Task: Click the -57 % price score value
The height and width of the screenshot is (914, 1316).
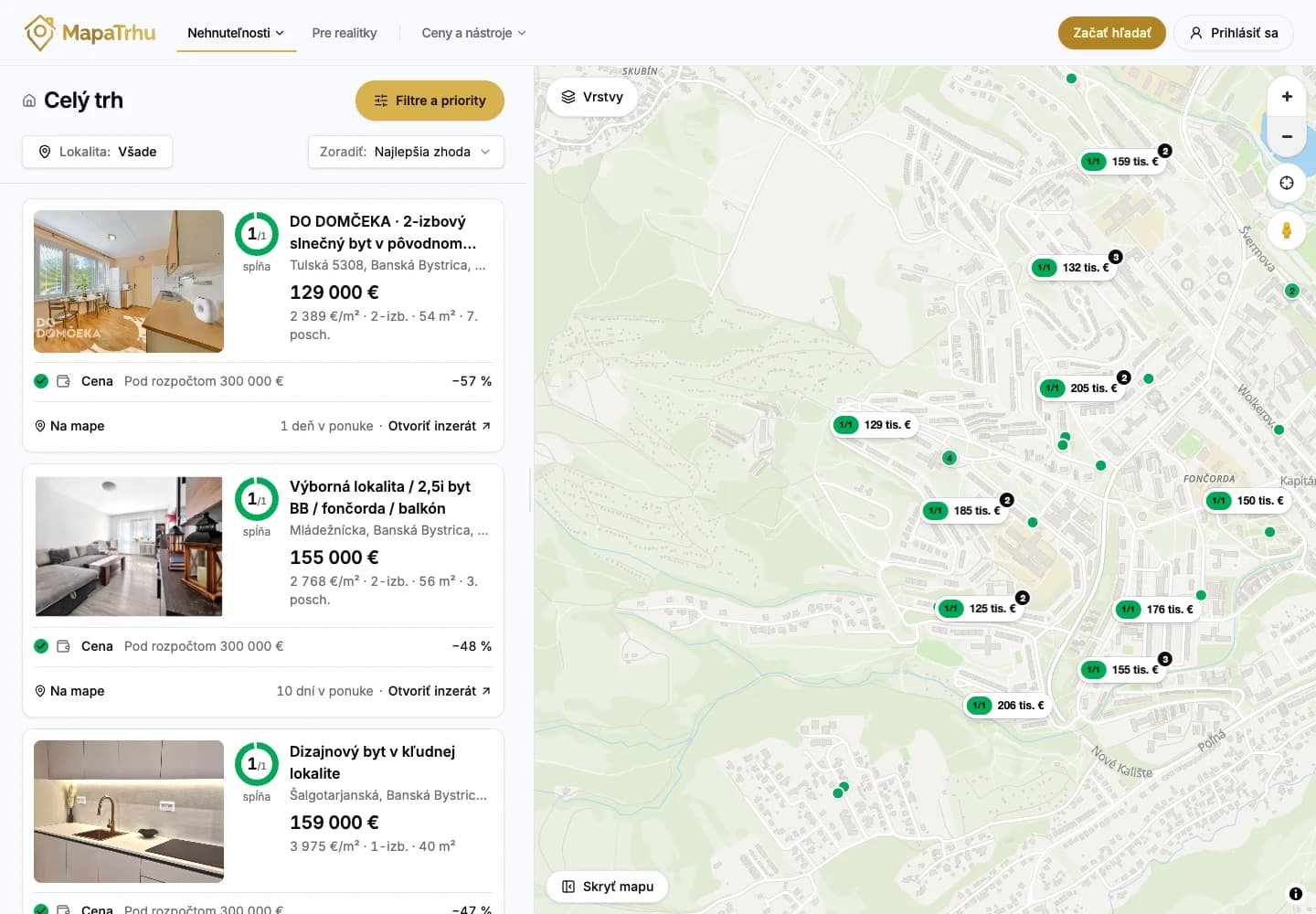Action: 472,381
